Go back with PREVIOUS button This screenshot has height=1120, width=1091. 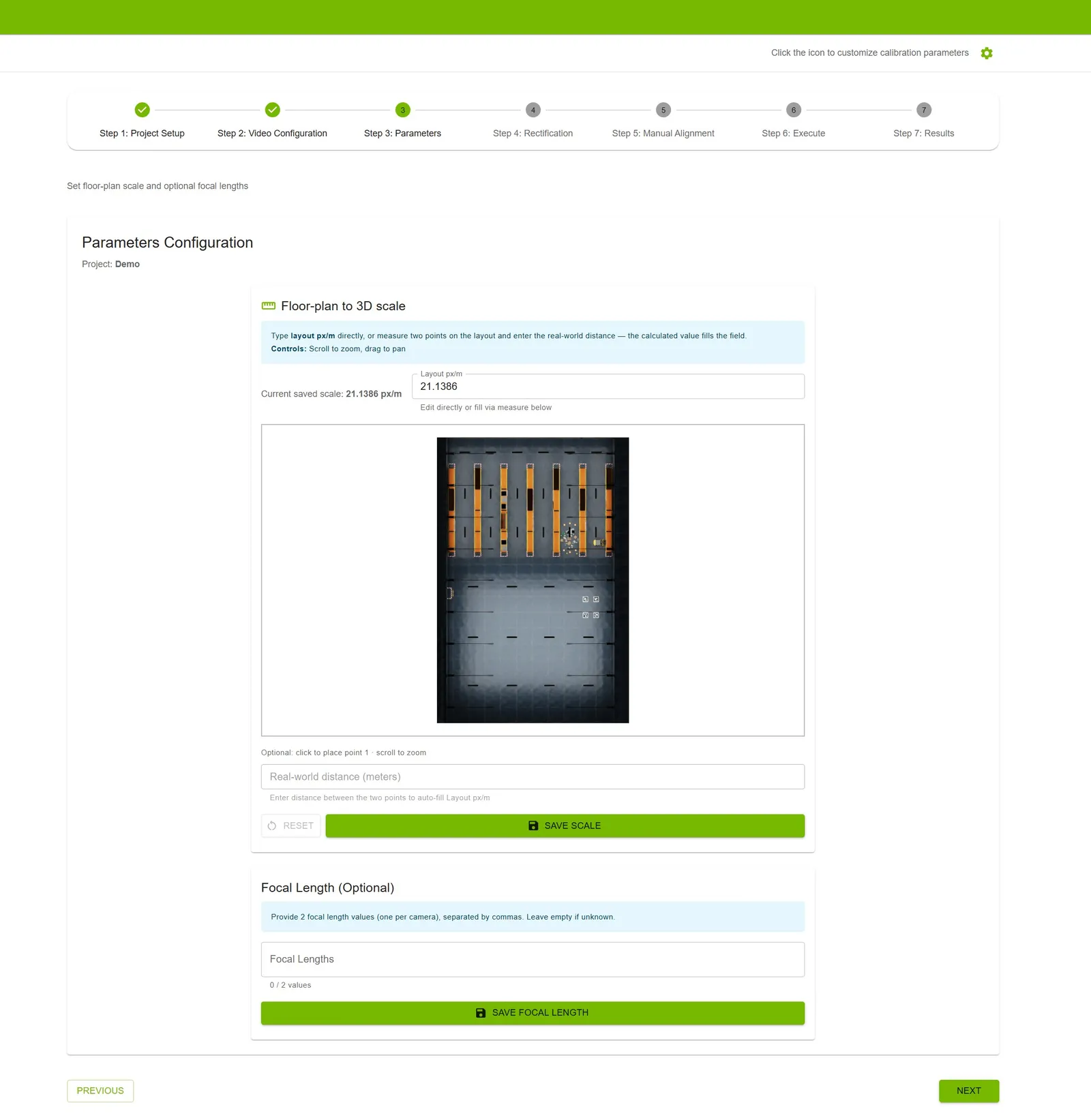coord(100,1091)
